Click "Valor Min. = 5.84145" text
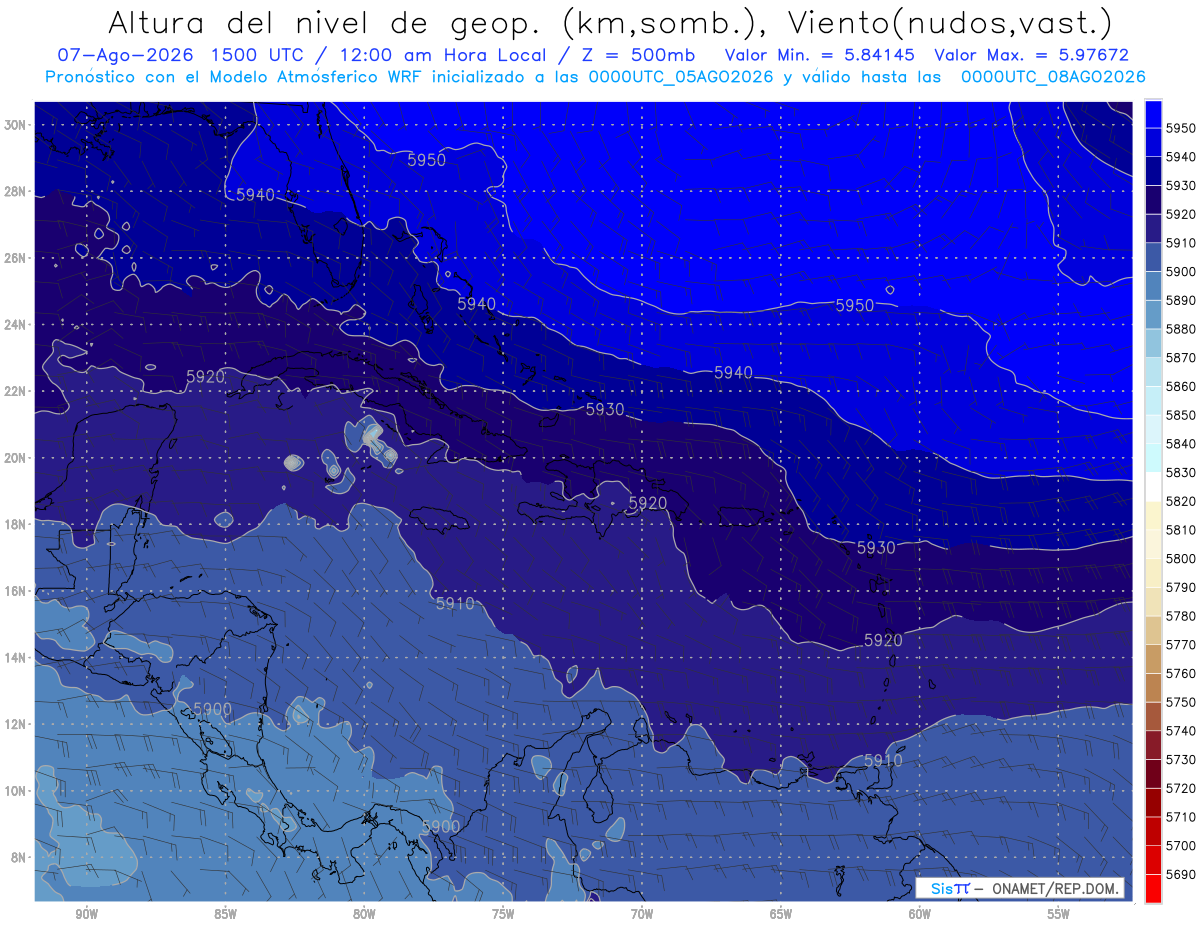The width and height of the screenshot is (1200, 927). [820, 56]
